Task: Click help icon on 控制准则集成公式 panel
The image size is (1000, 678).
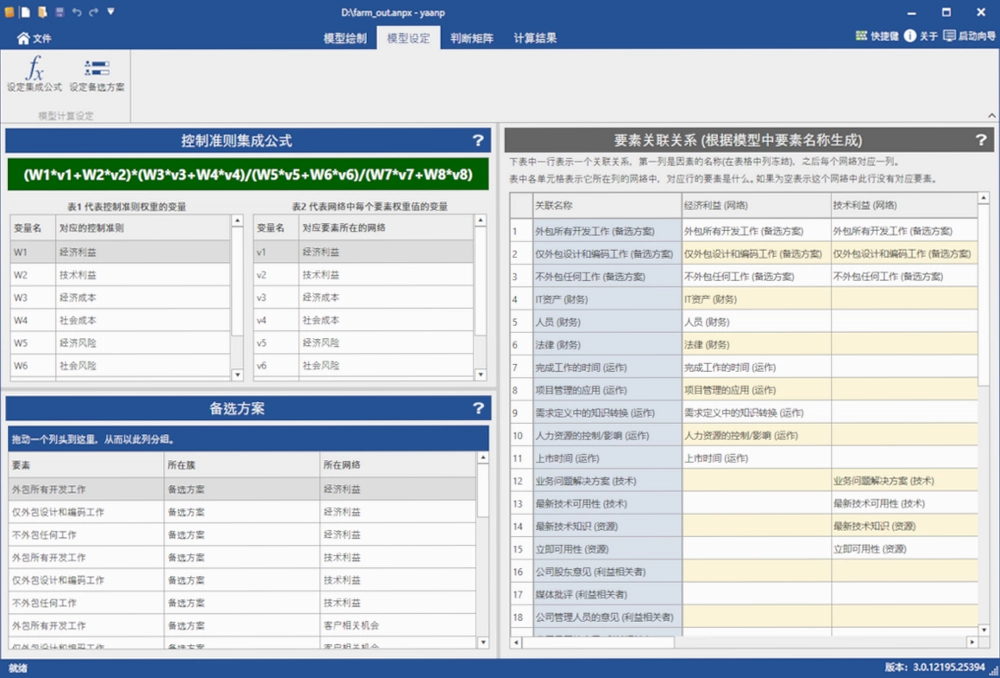Action: point(478,140)
